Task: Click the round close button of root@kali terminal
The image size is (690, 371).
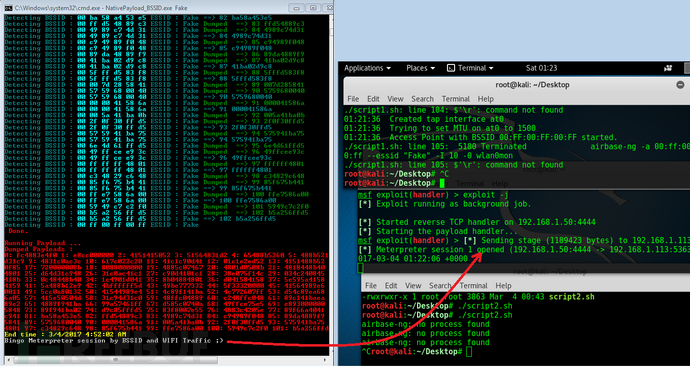Action: coord(680,84)
